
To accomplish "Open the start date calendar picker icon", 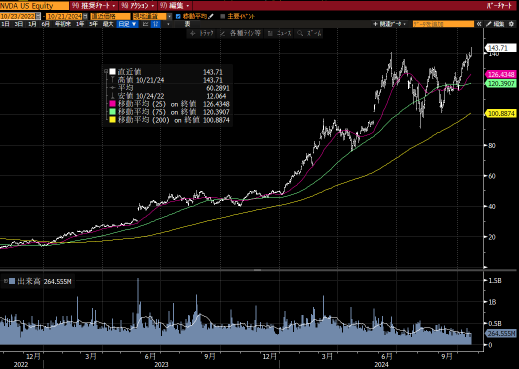I will click(38, 16).
